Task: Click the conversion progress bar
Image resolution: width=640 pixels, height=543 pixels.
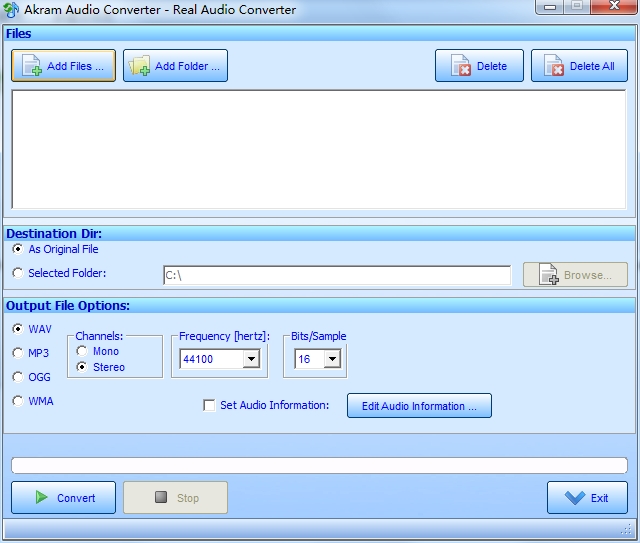Action: tap(319, 465)
